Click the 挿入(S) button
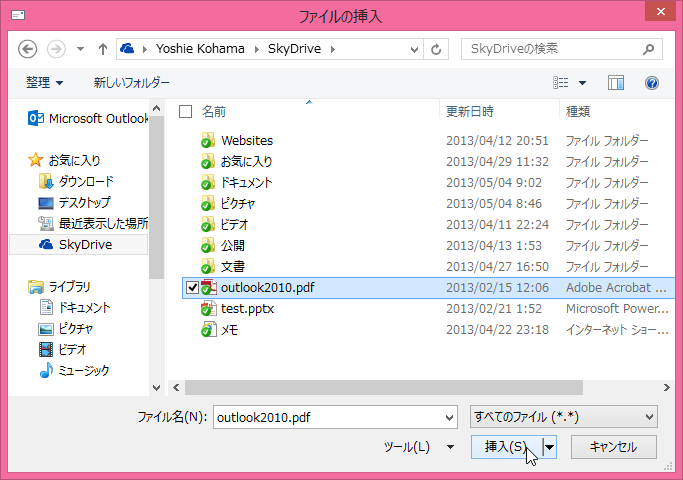This screenshot has height=480, width=683. (x=507, y=447)
